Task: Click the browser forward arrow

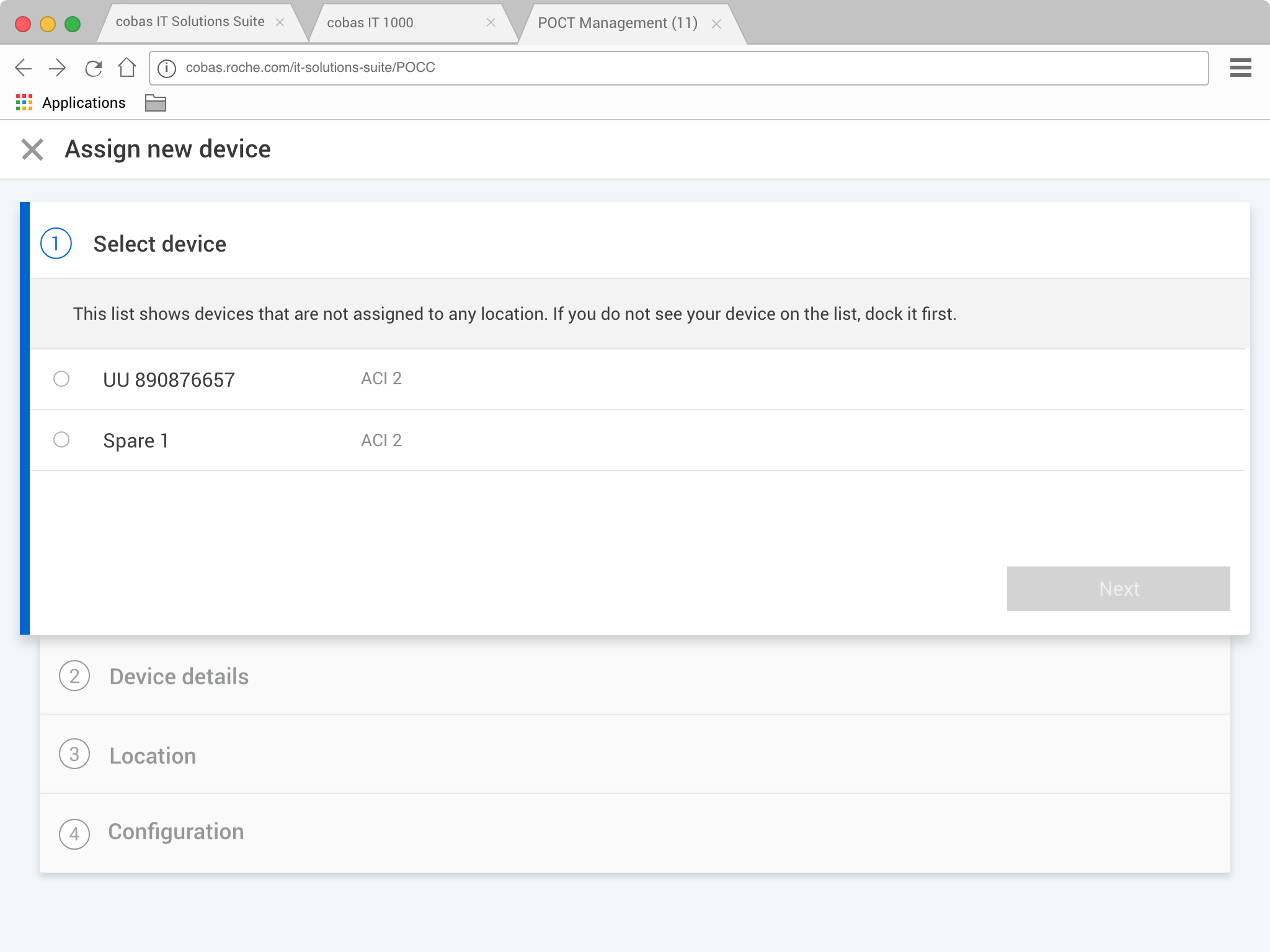Action: pos(58,68)
